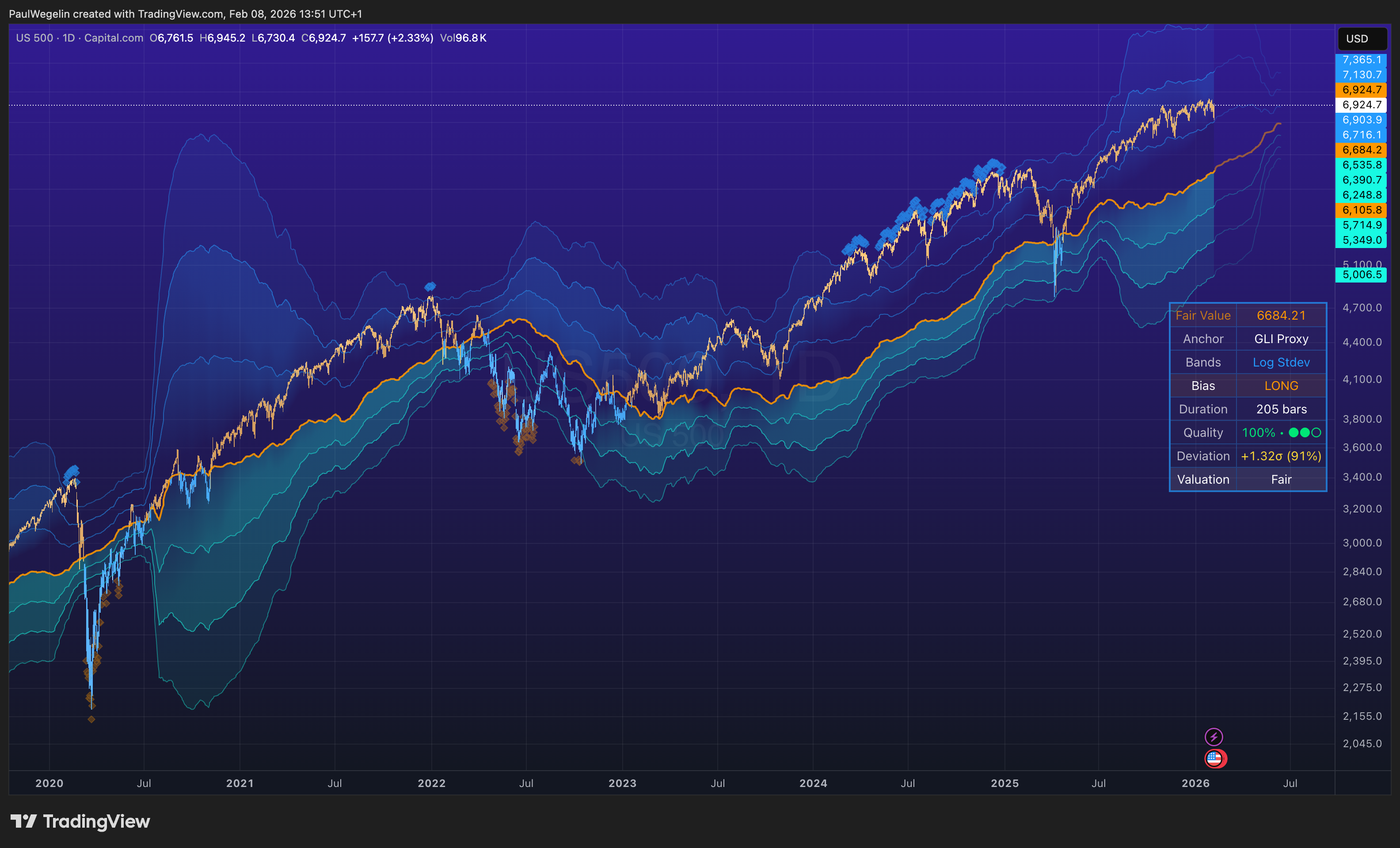Click the orange 6,105.8 price label
Image resolution: width=1400 pixels, height=848 pixels.
tap(1361, 210)
